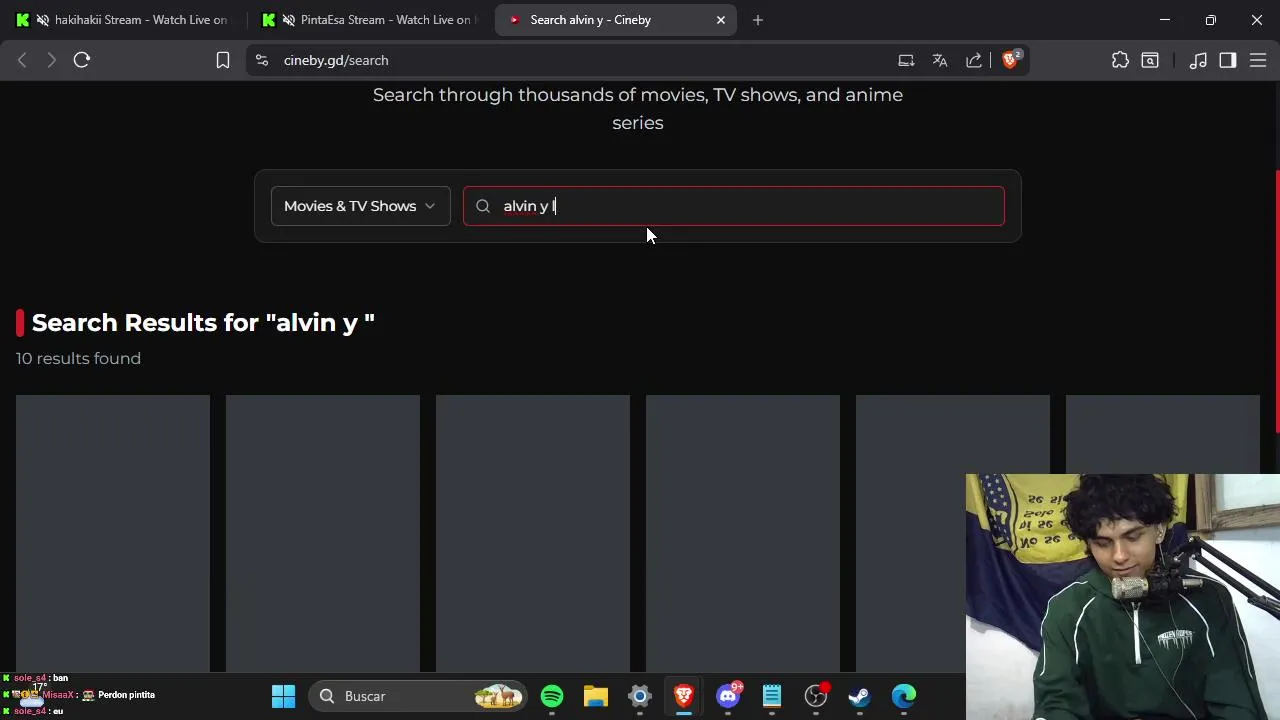The height and width of the screenshot is (720, 1280).
Task: Open File Explorer from the taskbar
Action: tap(596, 696)
